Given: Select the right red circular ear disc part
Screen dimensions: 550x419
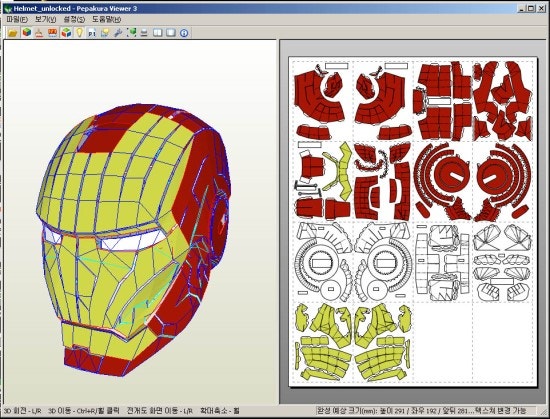Looking at the screenshot, I should pyautogui.click(x=495, y=175).
